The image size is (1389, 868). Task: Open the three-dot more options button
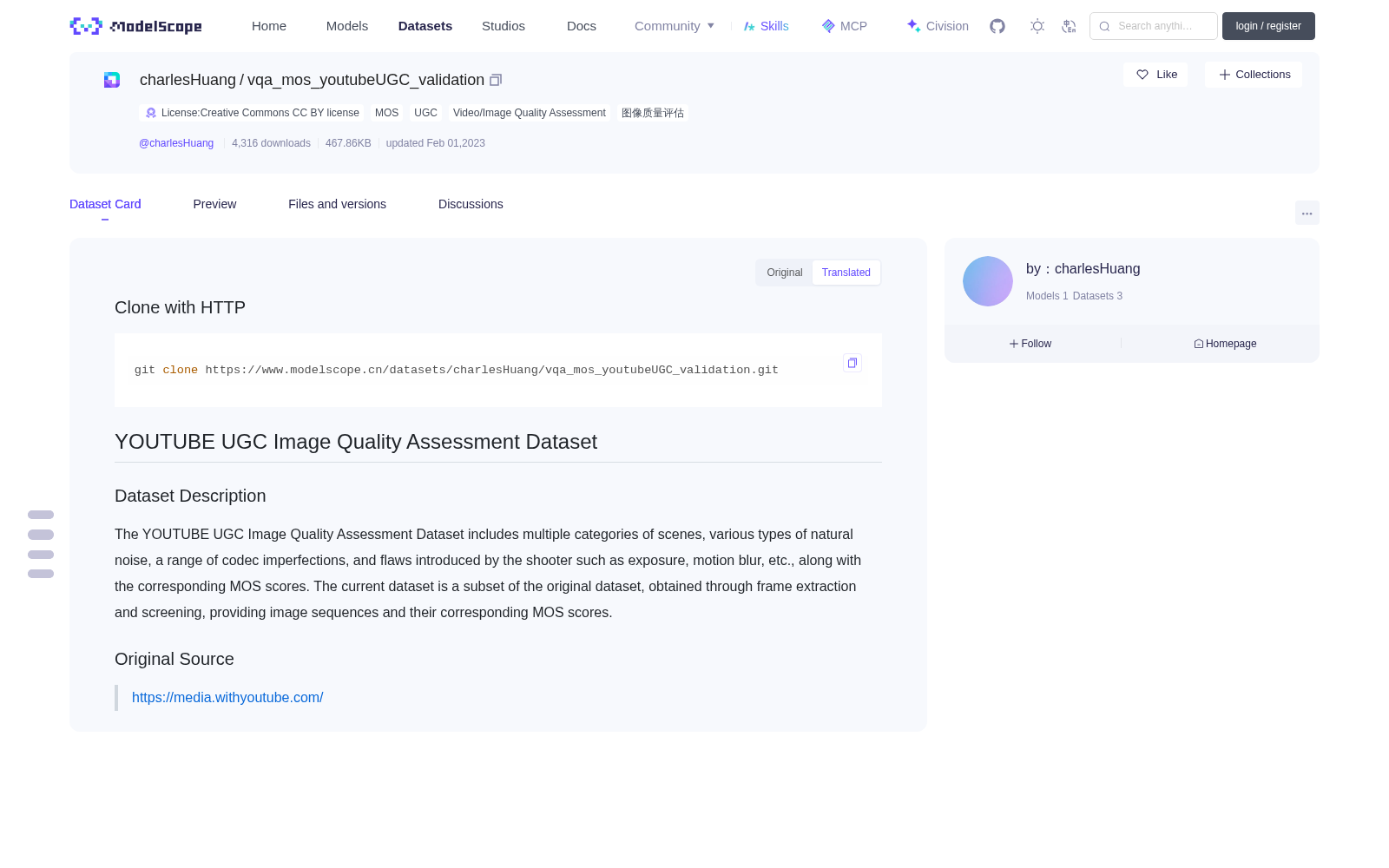click(1307, 213)
